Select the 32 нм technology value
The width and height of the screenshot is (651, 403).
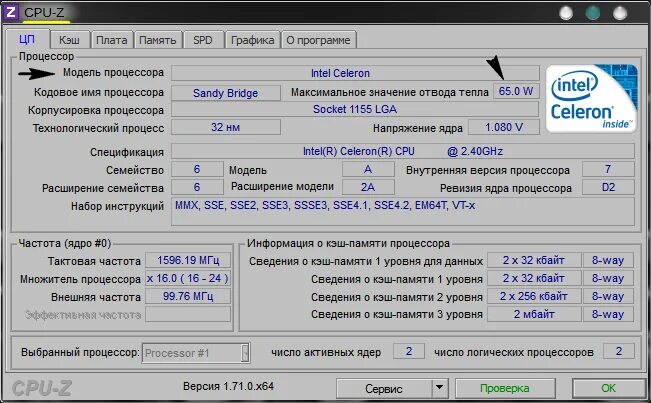pyautogui.click(x=225, y=127)
